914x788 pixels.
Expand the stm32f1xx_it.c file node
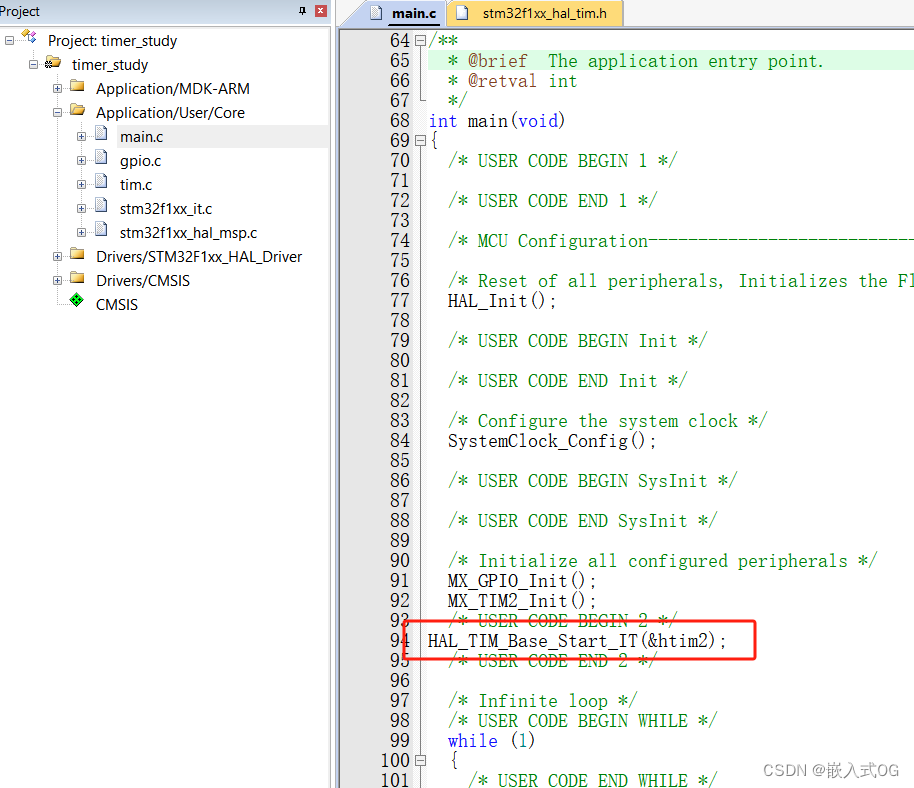pos(81,208)
